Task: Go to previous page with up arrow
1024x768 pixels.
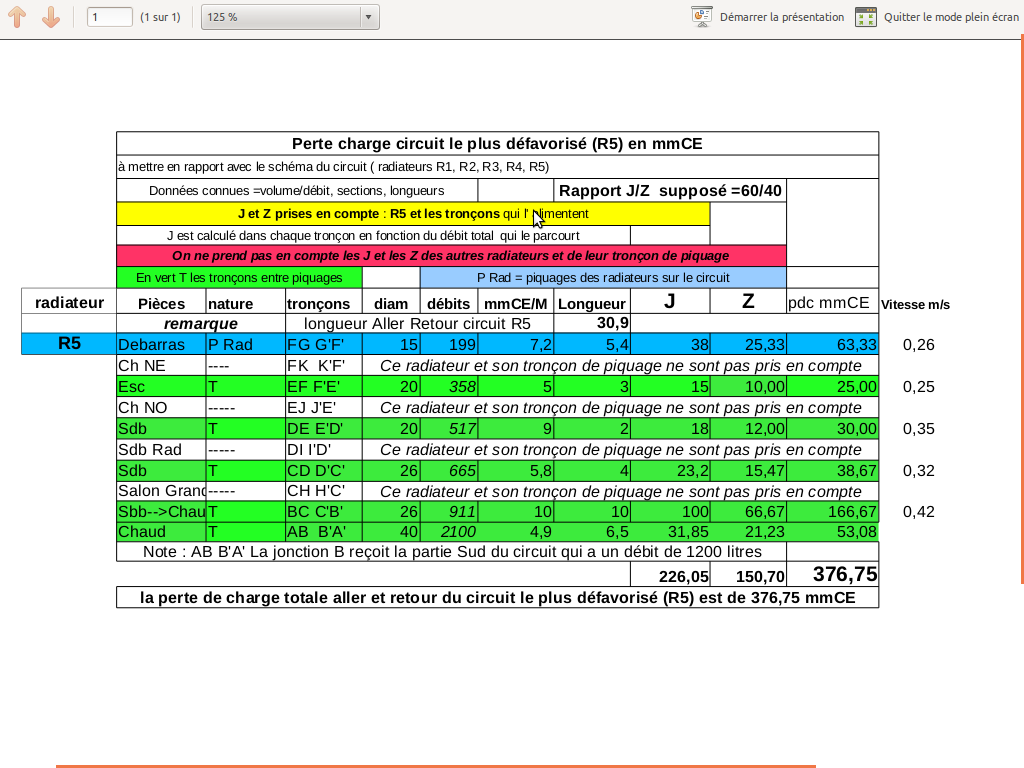Action: pyautogui.click(x=18, y=17)
